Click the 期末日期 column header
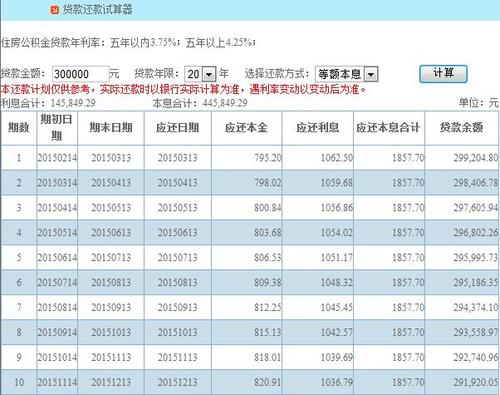The width and height of the screenshot is (500, 395). click(111, 127)
